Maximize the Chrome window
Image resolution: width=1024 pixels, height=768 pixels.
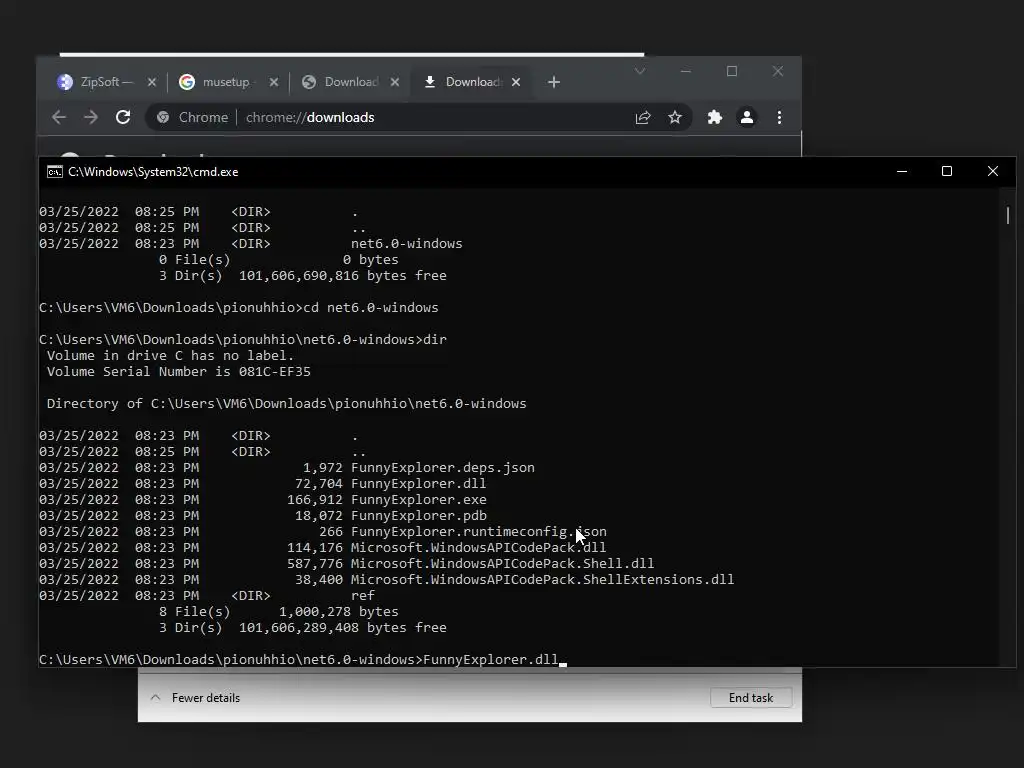[732, 71]
